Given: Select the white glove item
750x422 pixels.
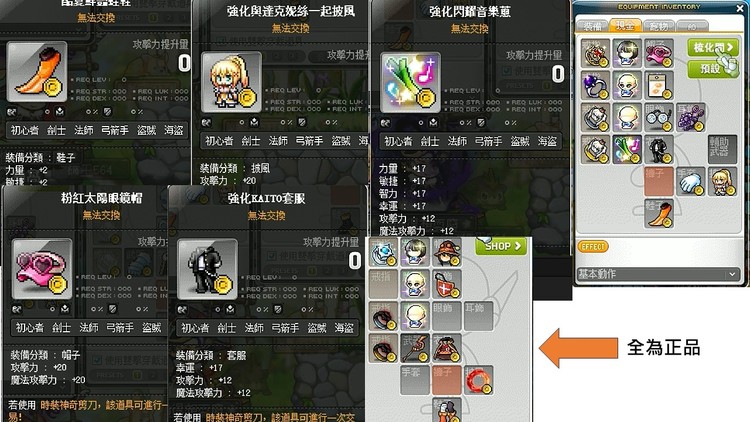Looking at the screenshot, I should (690, 181).
